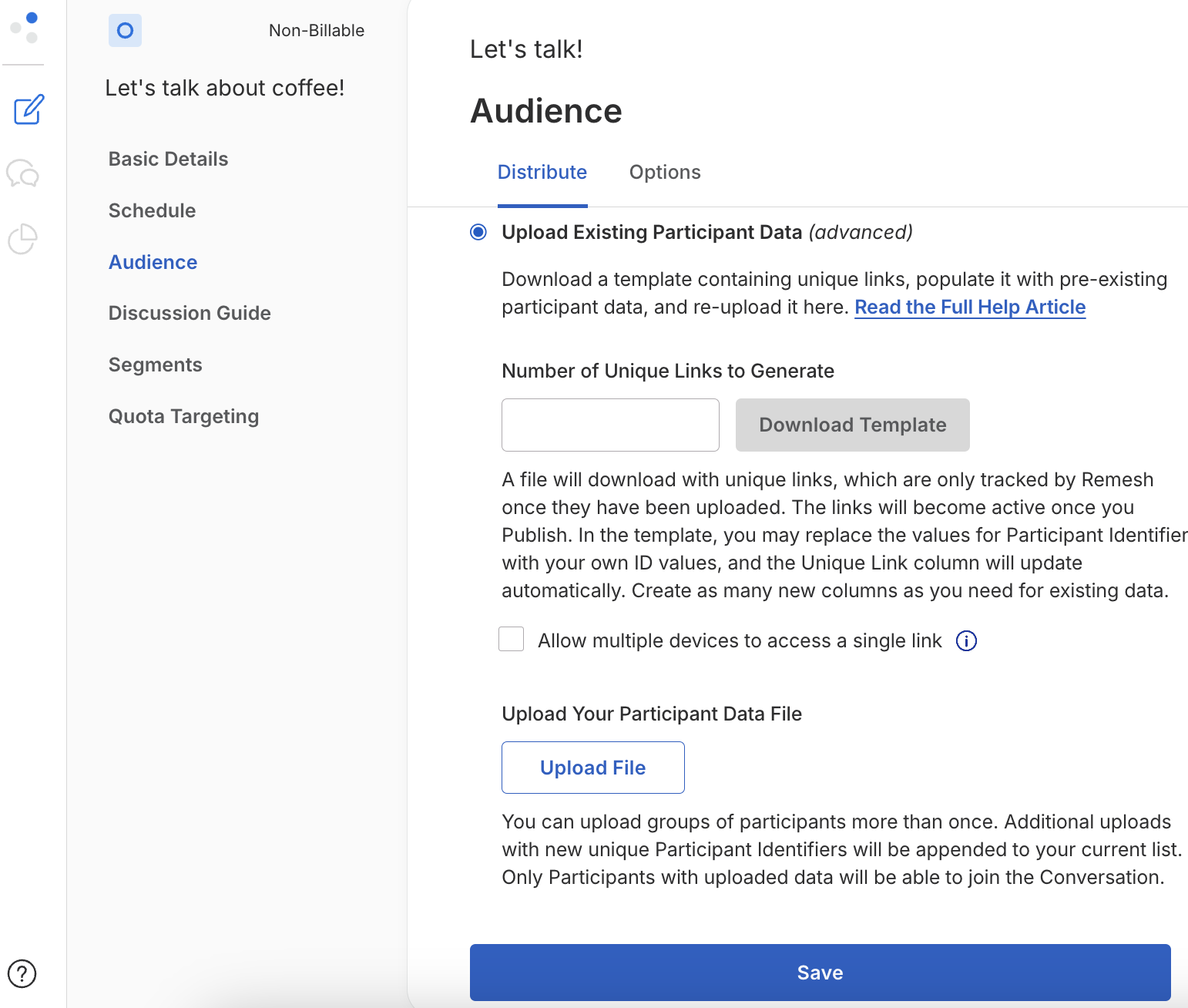Click the unique links number input field
The height and width of the screenshot is (1008, 1188).
click(x=609, y=425)
